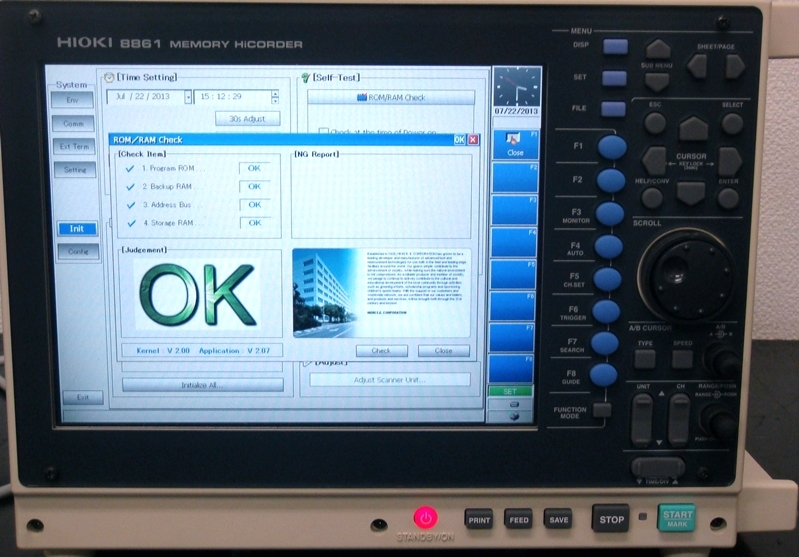This screenshot has height=557, width=799.
Task: Click the FILE menu hardware button
Action: (613, 109)
